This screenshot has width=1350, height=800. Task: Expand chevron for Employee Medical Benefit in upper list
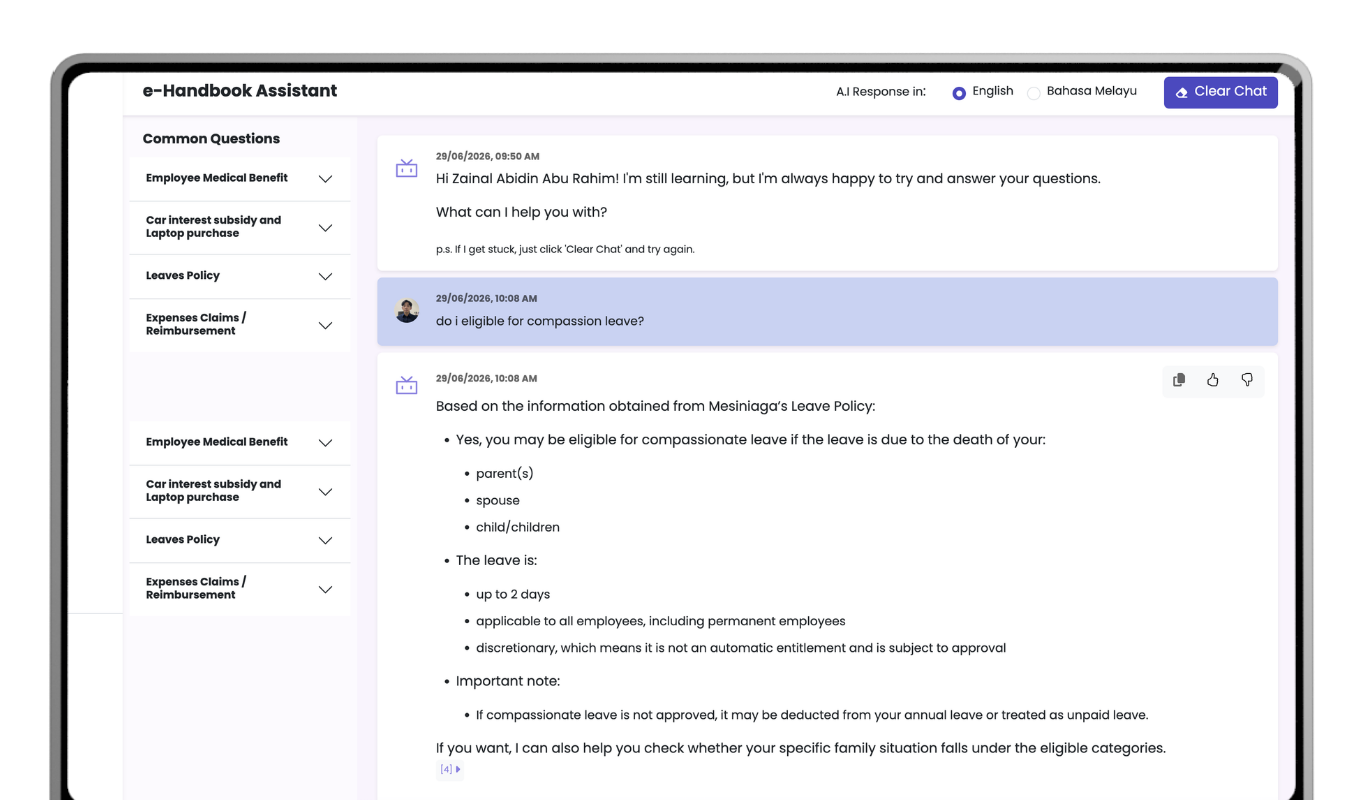[325, 179]
